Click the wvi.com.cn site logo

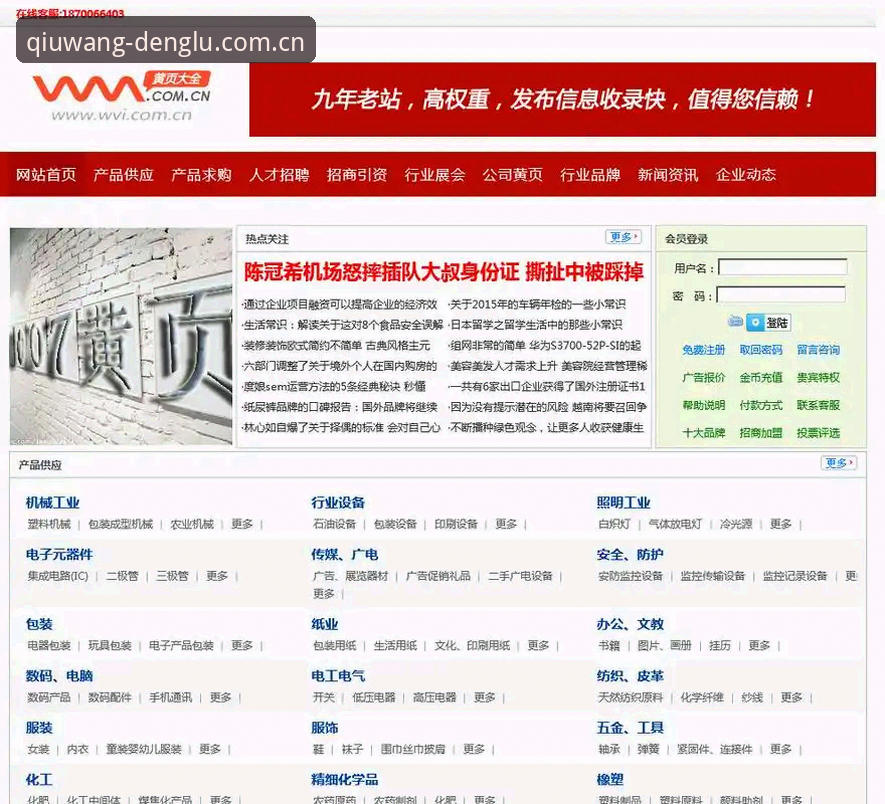(x=122, y=95)
